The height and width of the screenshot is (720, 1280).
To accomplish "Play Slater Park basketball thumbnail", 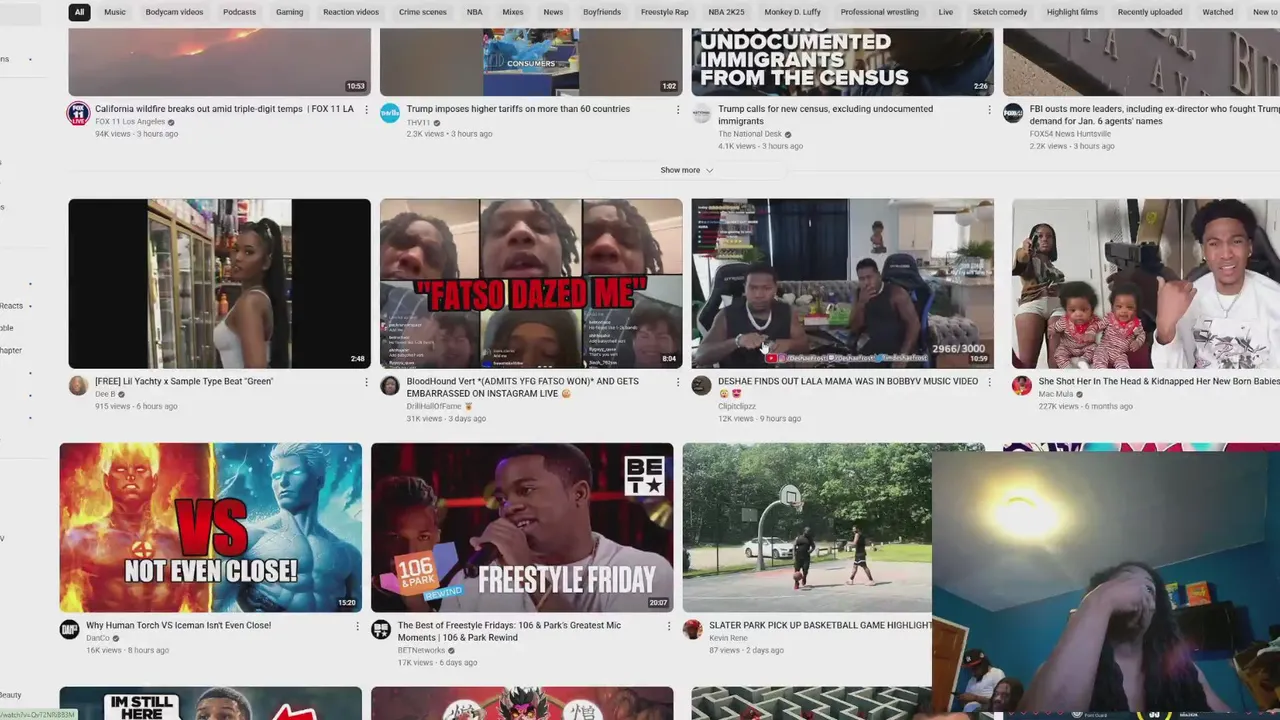I will 807,527.
